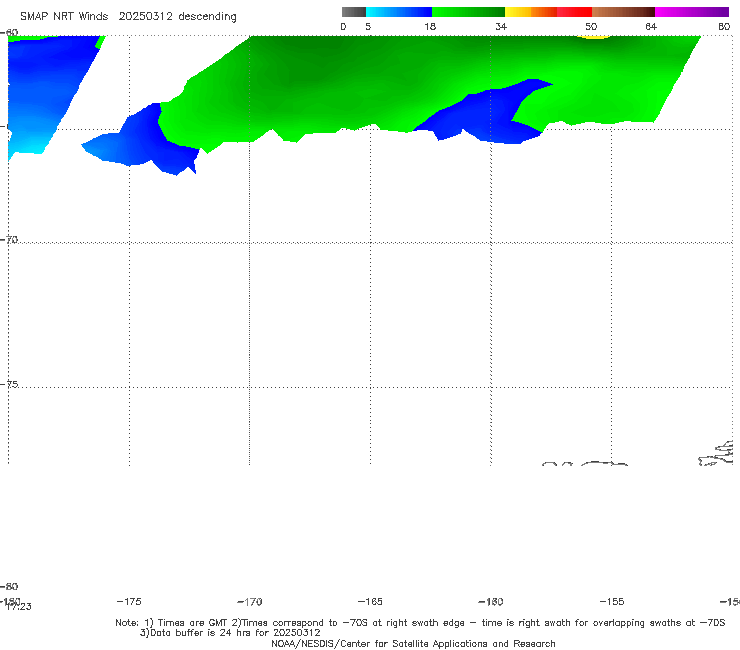Click the large green wind region near -165
This screenshot has width=740, height=650.
[x=368, y=85]
